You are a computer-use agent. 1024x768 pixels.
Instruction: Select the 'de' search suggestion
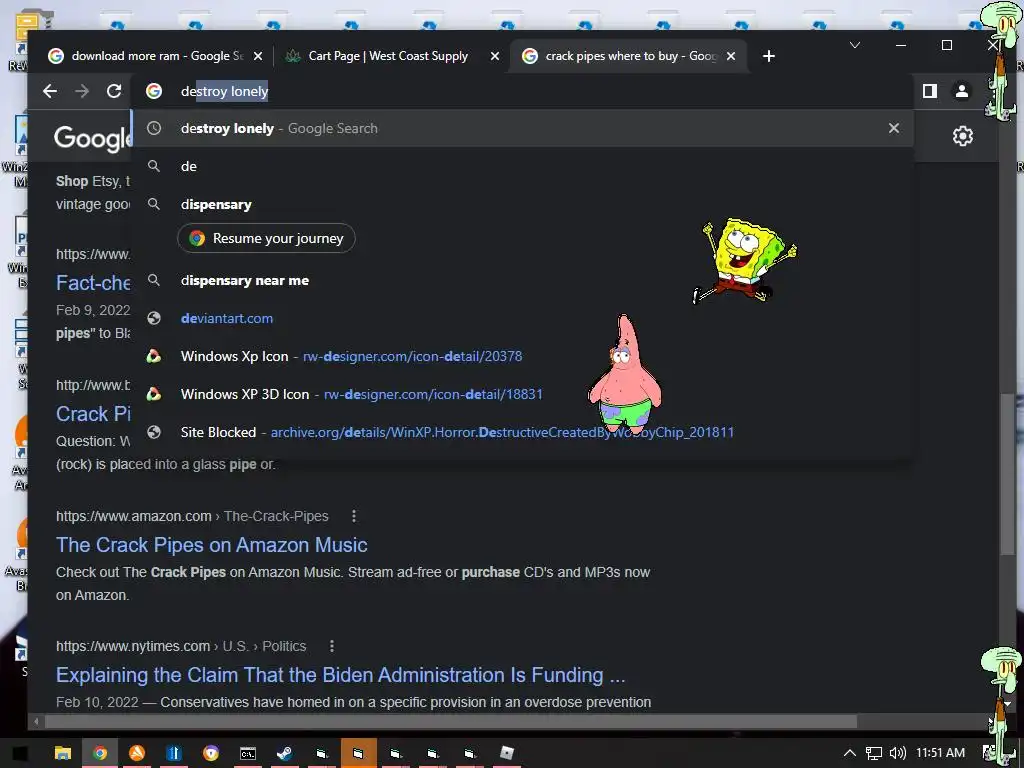click(522, 166)
